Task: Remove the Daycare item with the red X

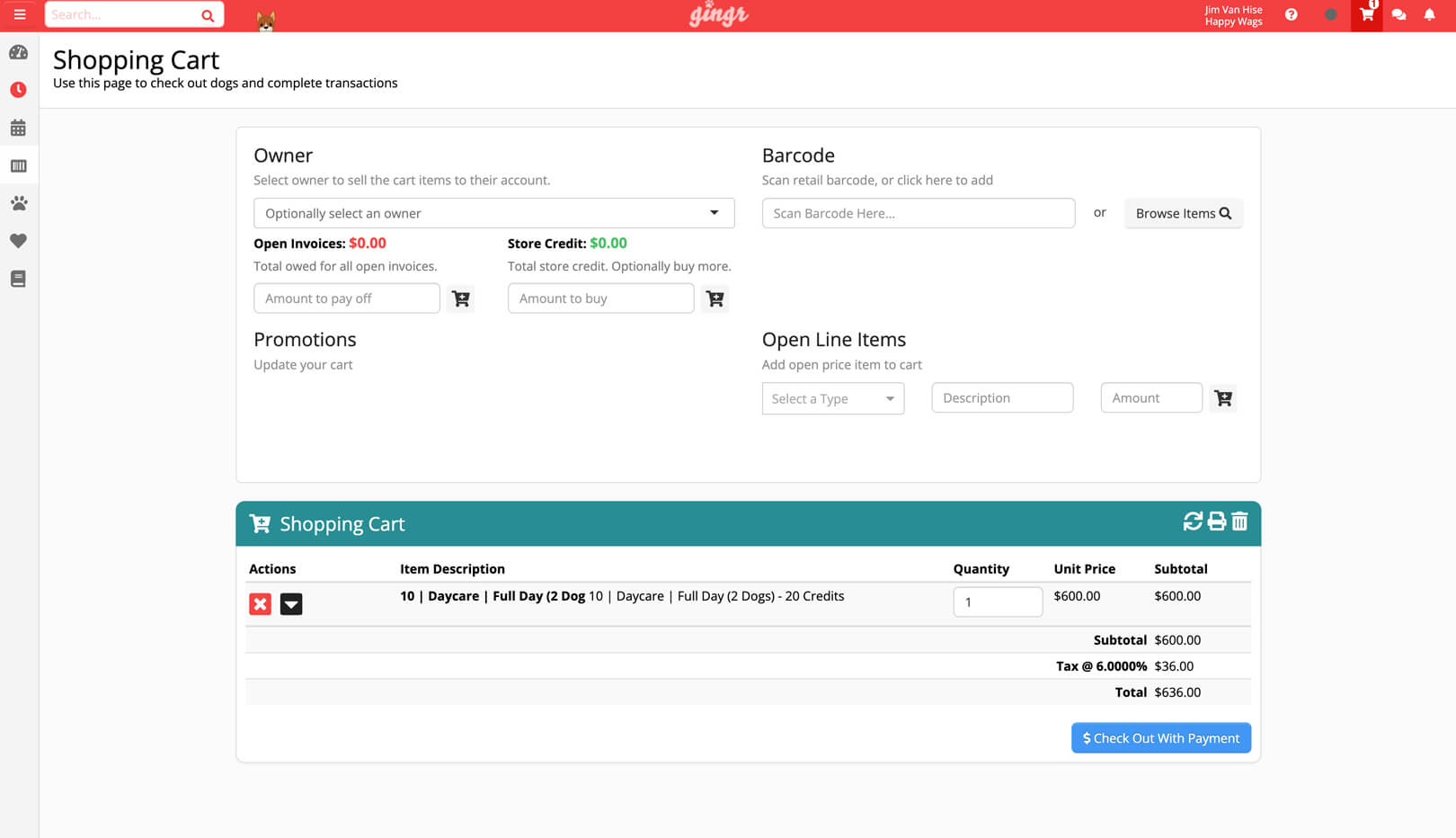Action: 260,603
